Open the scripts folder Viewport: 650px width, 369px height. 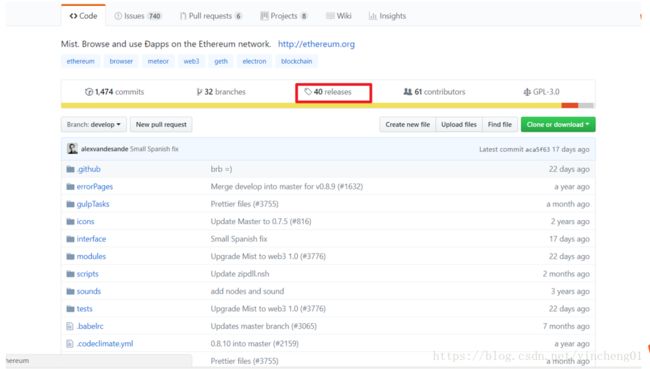tap(87, 274)
